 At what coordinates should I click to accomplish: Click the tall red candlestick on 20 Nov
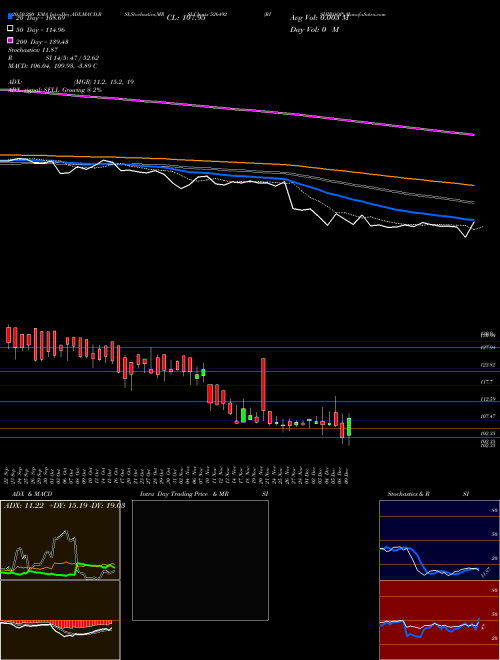click(263, 384)
